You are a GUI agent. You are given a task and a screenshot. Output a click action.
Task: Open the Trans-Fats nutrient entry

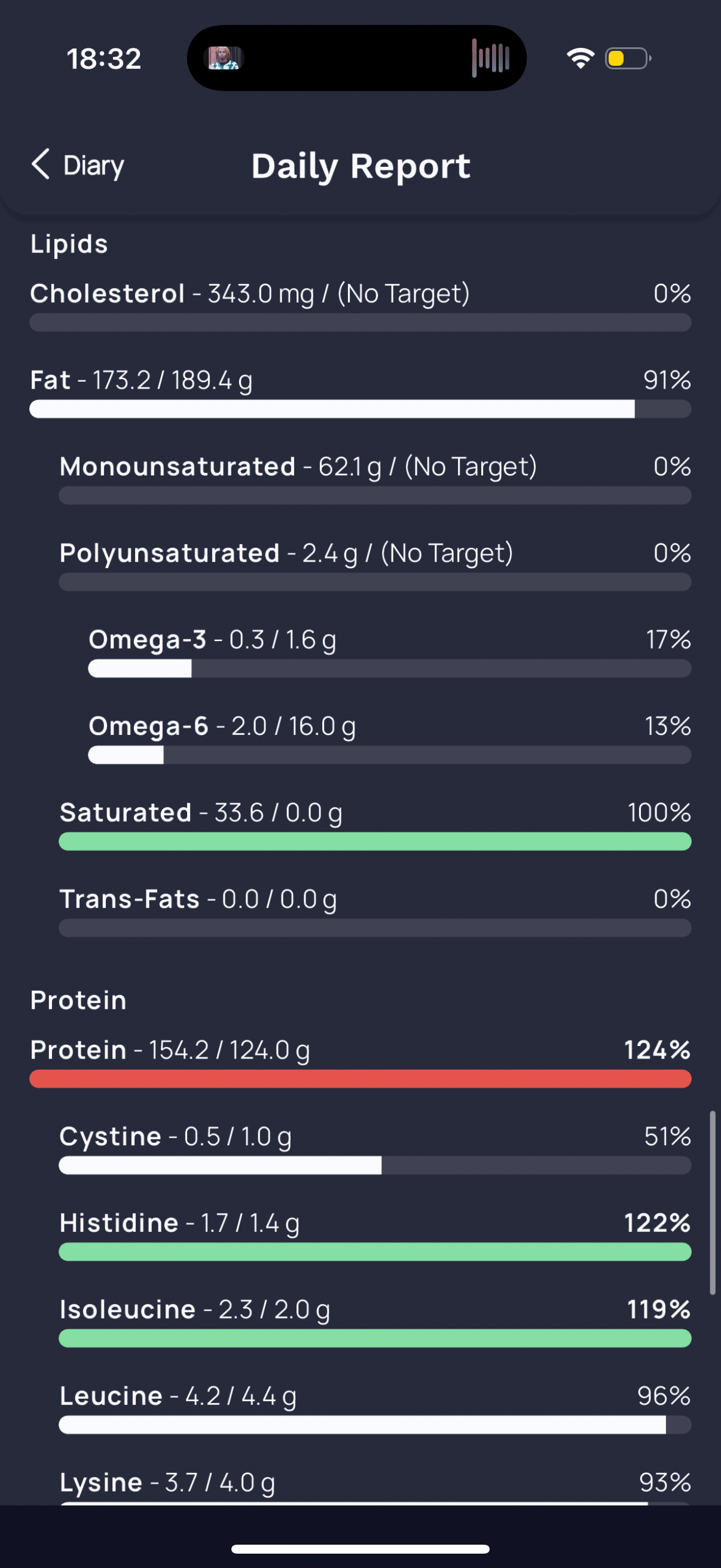[130, 899]
